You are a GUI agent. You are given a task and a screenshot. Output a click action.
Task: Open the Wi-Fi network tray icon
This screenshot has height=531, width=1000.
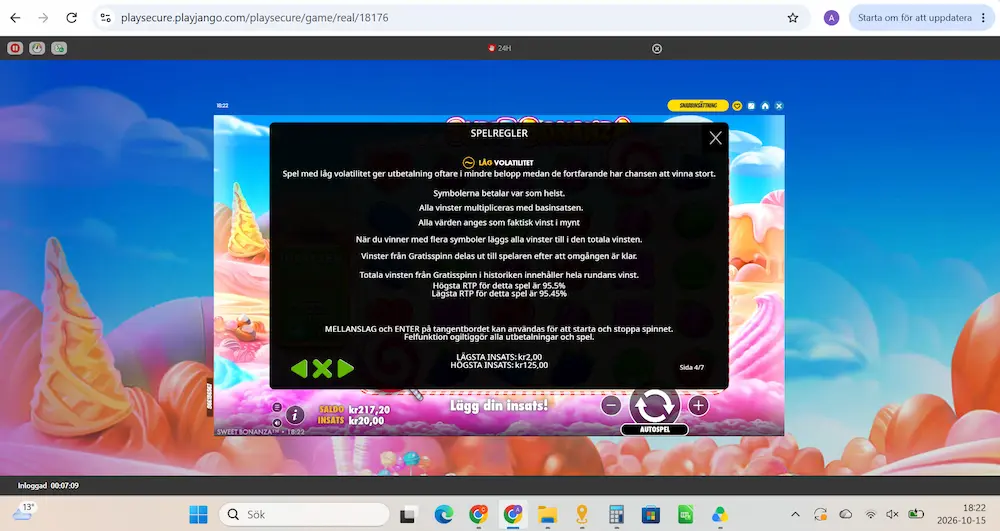pos(871,514)
